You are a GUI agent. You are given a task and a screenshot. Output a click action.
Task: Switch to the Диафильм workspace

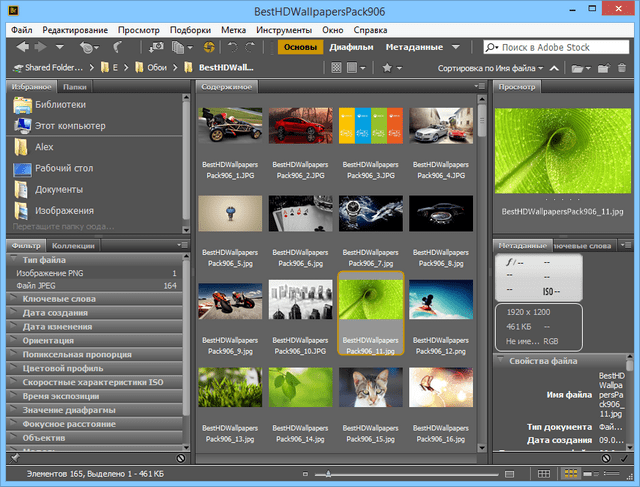352,47
